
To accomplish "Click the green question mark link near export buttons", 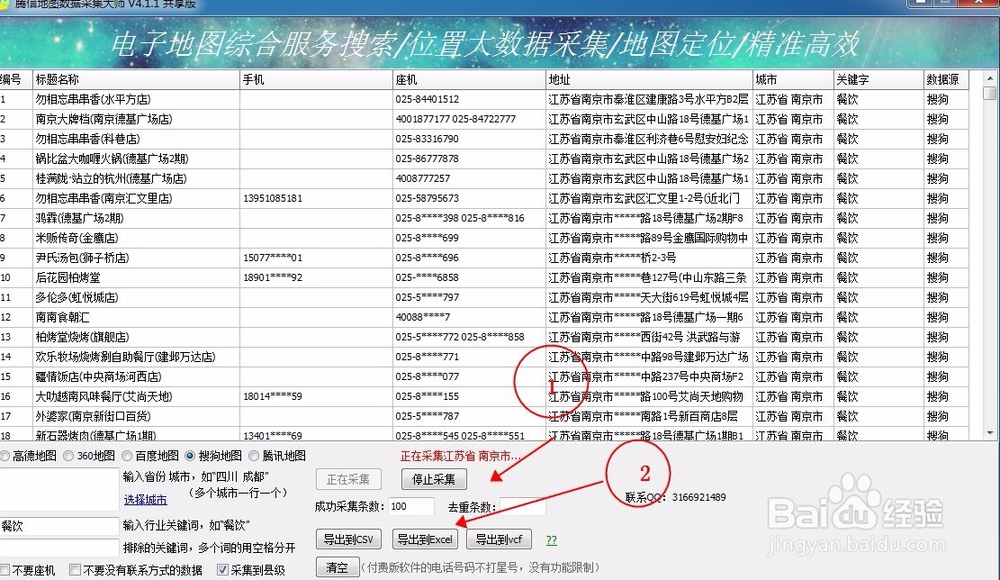I will coord(551,538).
